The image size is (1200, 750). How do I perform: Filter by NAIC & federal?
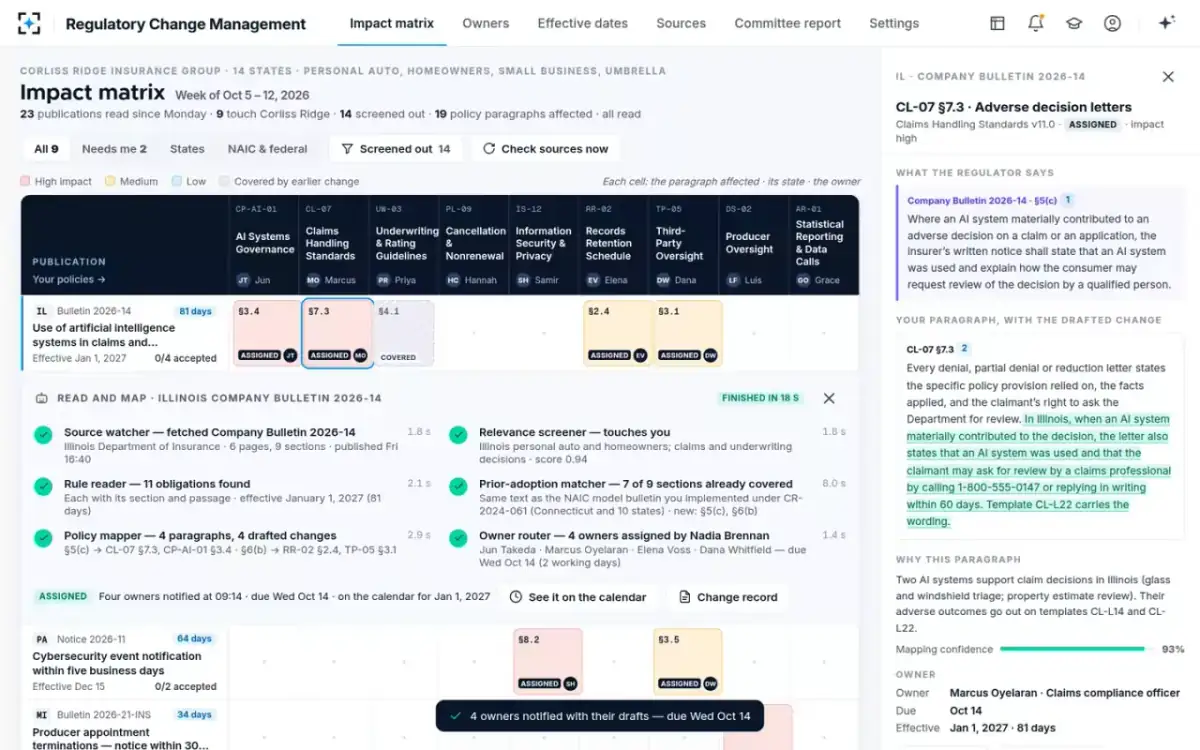click(x=267, y=149)
